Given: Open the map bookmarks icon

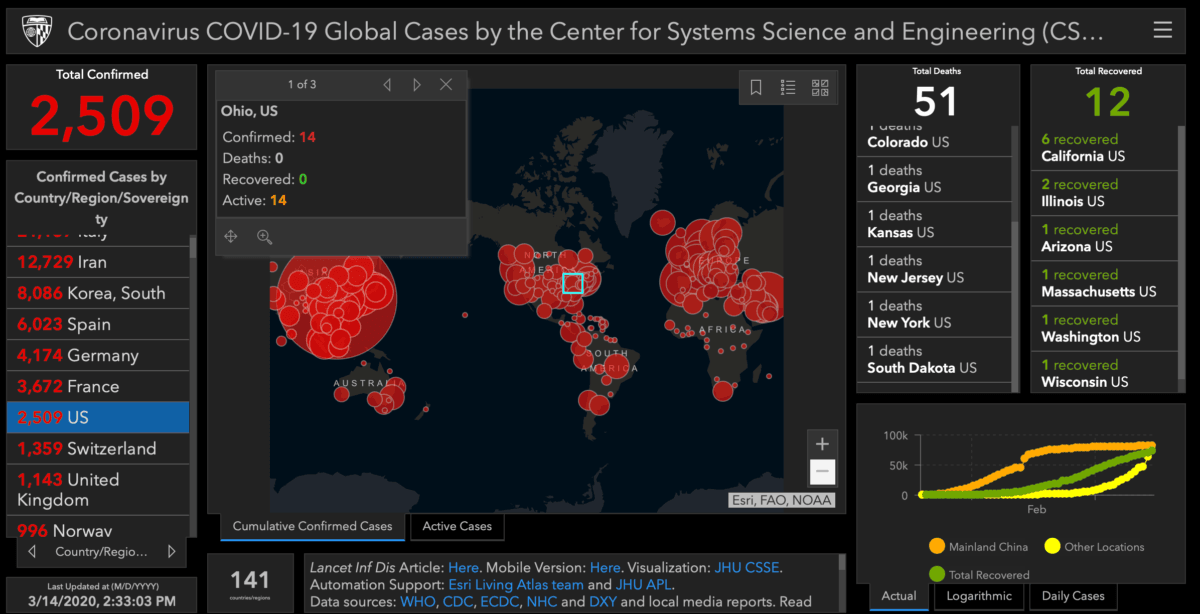Looking at the screenshot, I should (x=756, y=88).
